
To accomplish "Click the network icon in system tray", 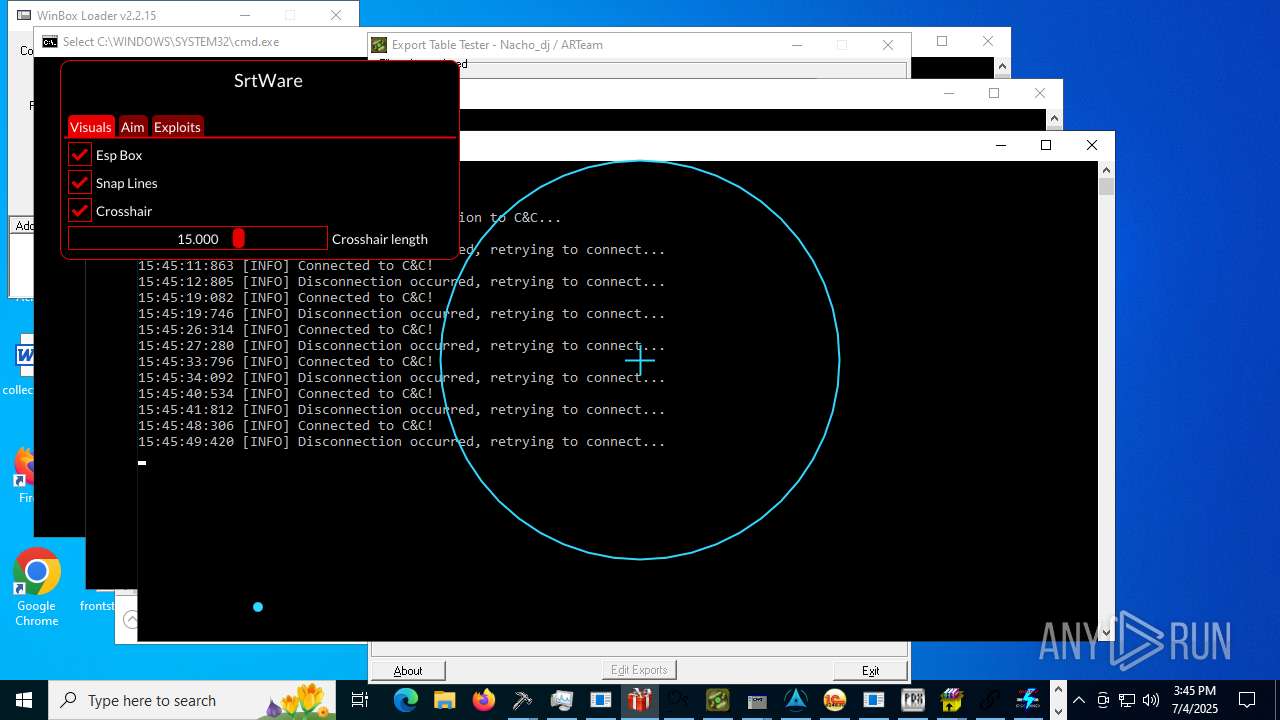I will pyautogui.click(x=1127, y=700).
